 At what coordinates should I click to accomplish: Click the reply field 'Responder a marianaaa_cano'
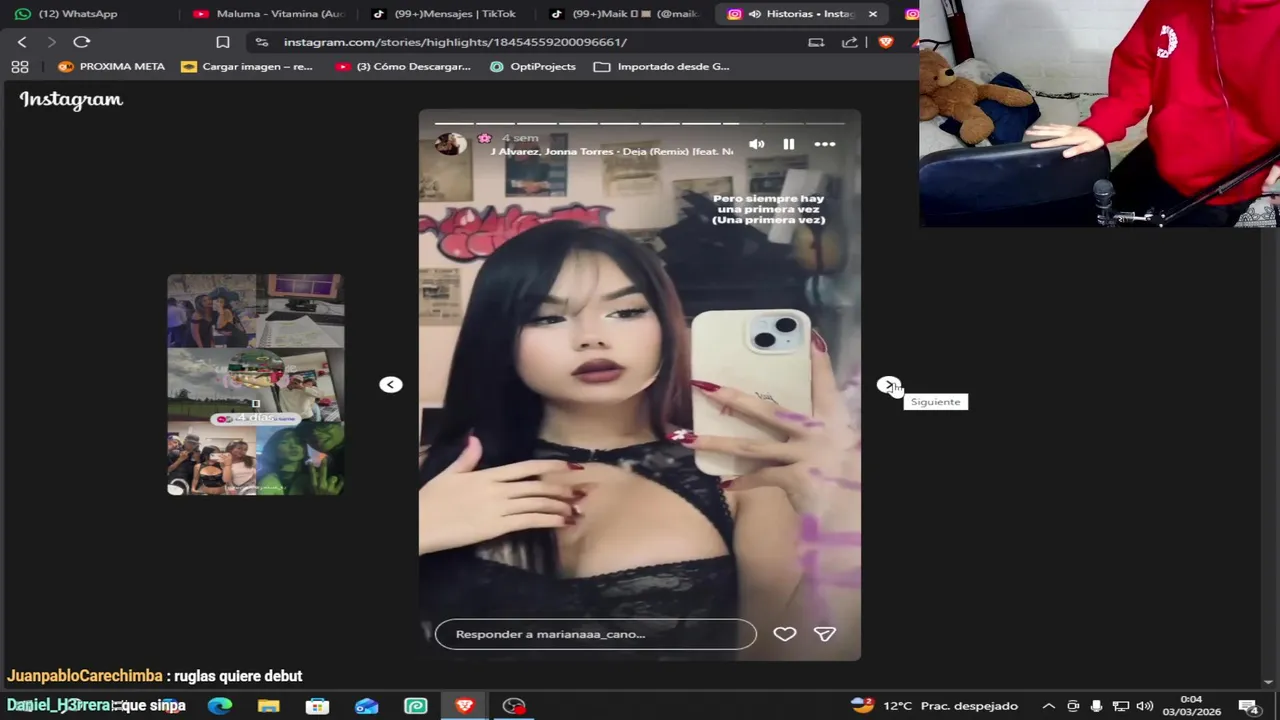point(596,634)
